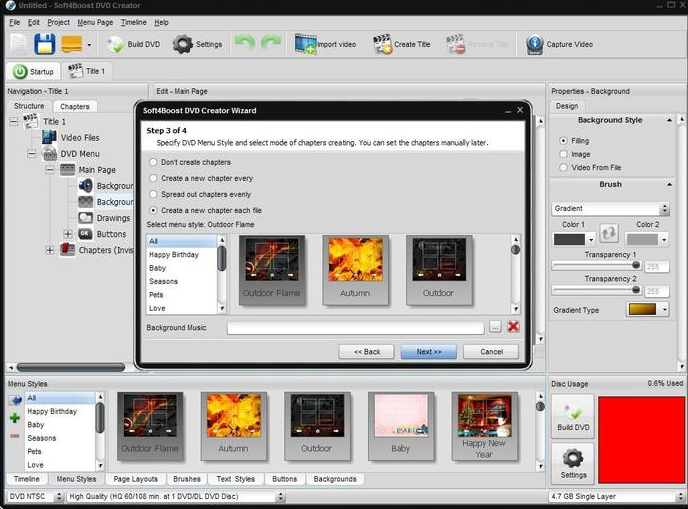The height and width of the screenshot is (509, 688).
Task: Click the red X beside Background Music
Action: [513, 327]
